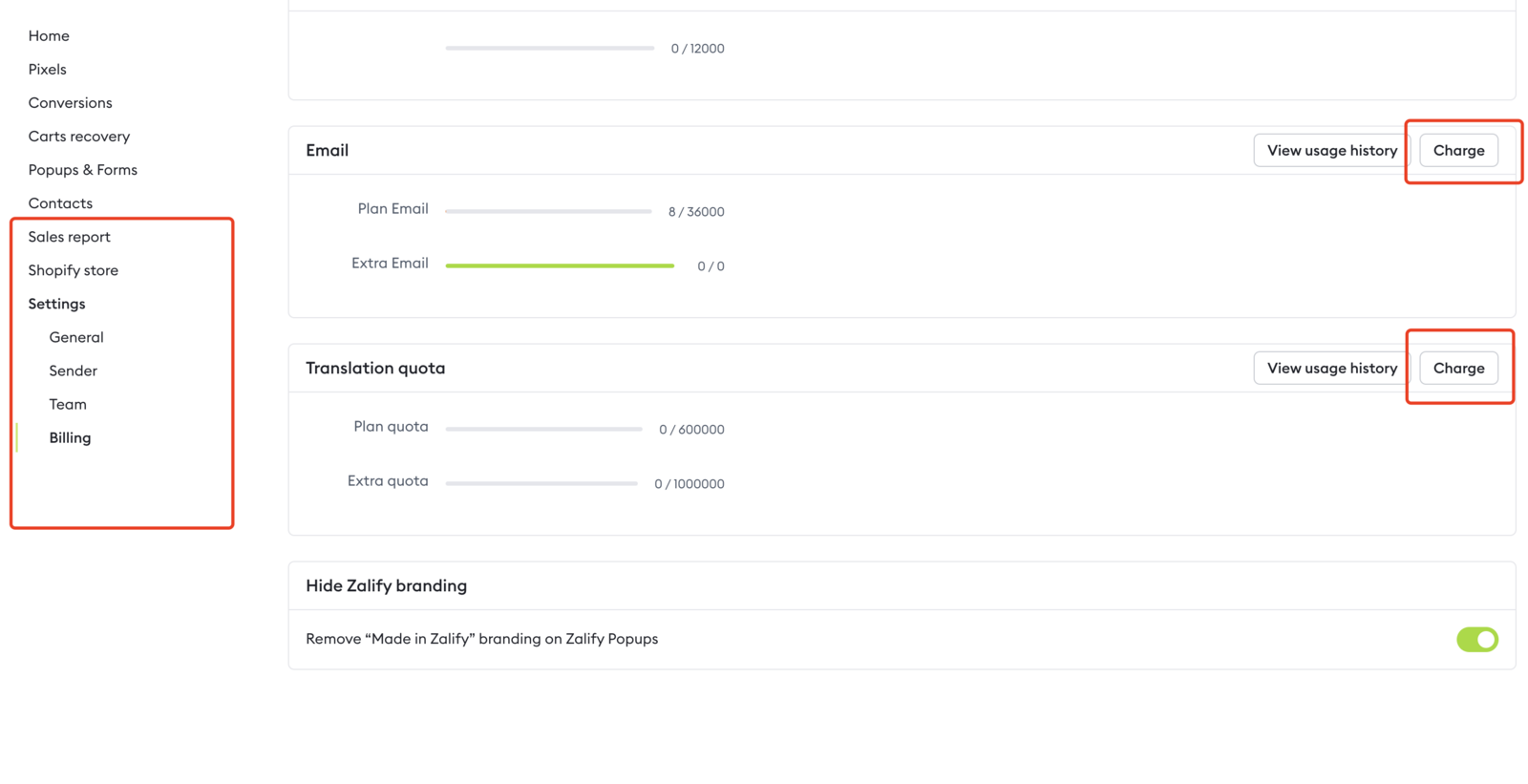Collapse the Settings menu group
1528x784 pixels.
57,304
